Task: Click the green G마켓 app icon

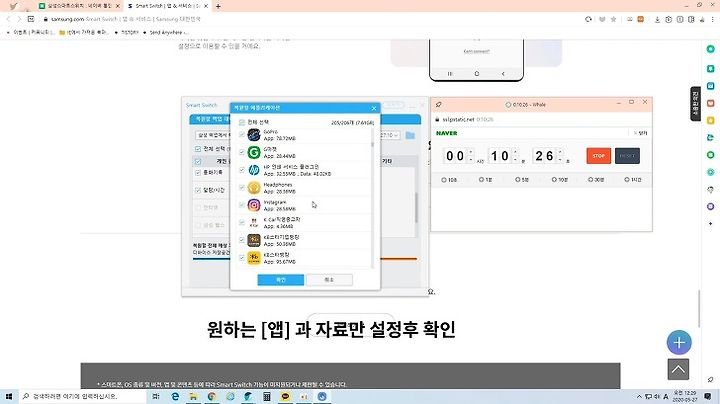Action: [254, 152]
